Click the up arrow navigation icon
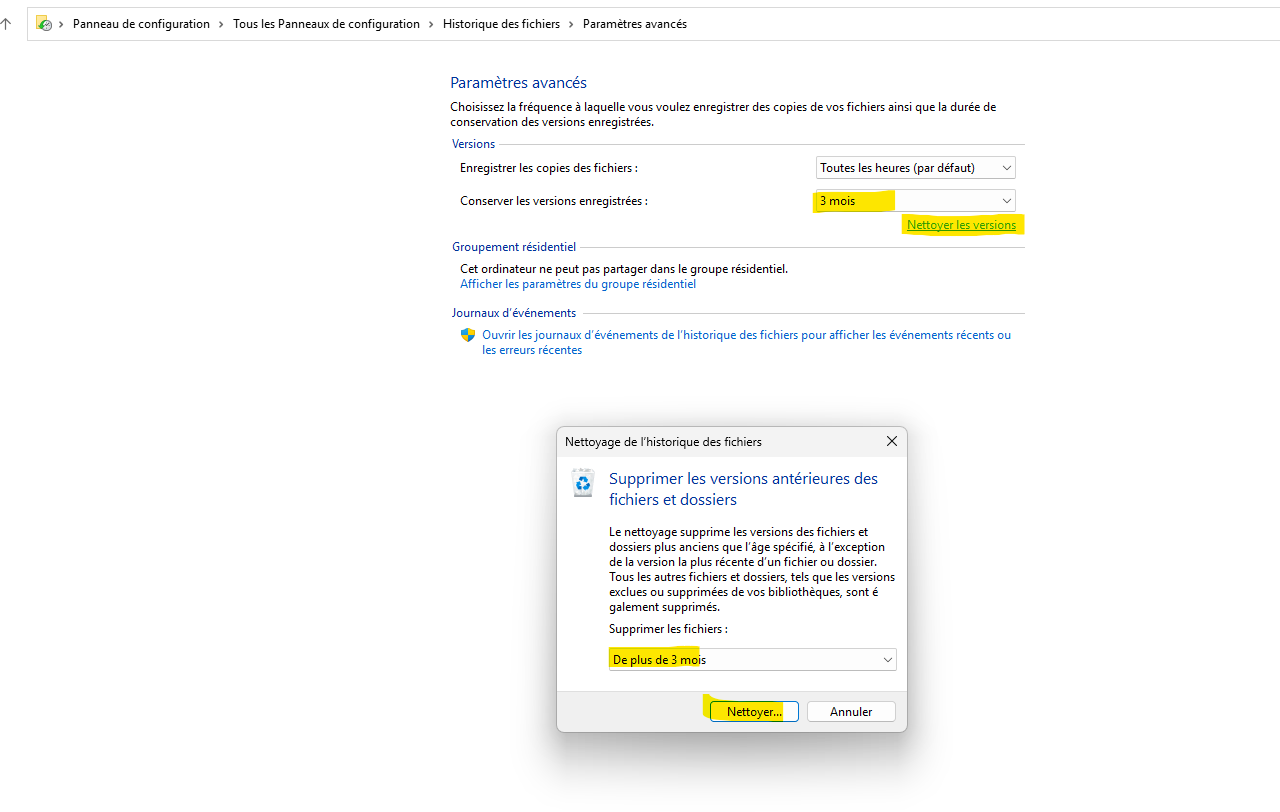1280x812 pixels. (x=5, y=24)
